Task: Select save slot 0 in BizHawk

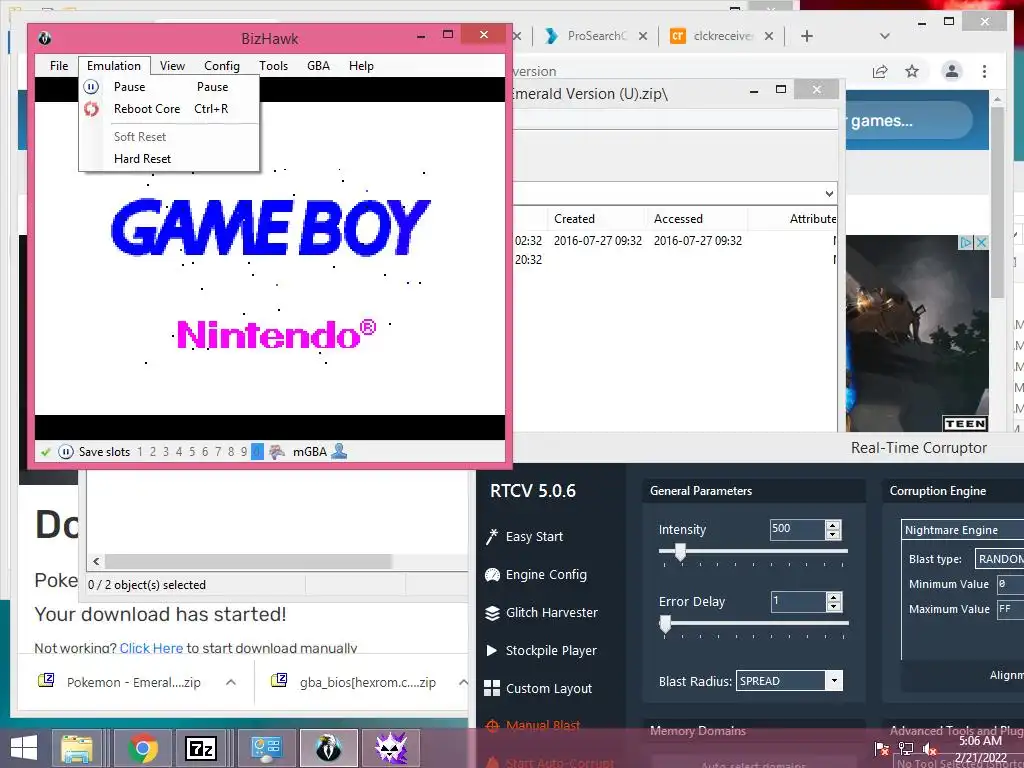Action: (x=257, y=452)
